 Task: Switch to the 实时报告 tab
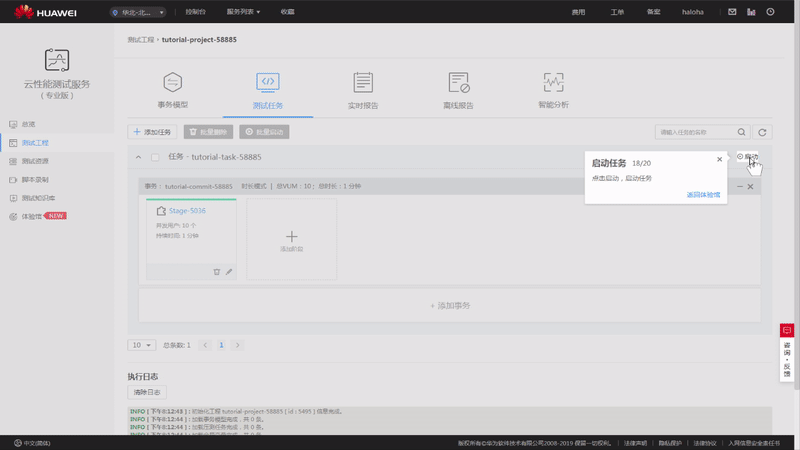(363, 91)
